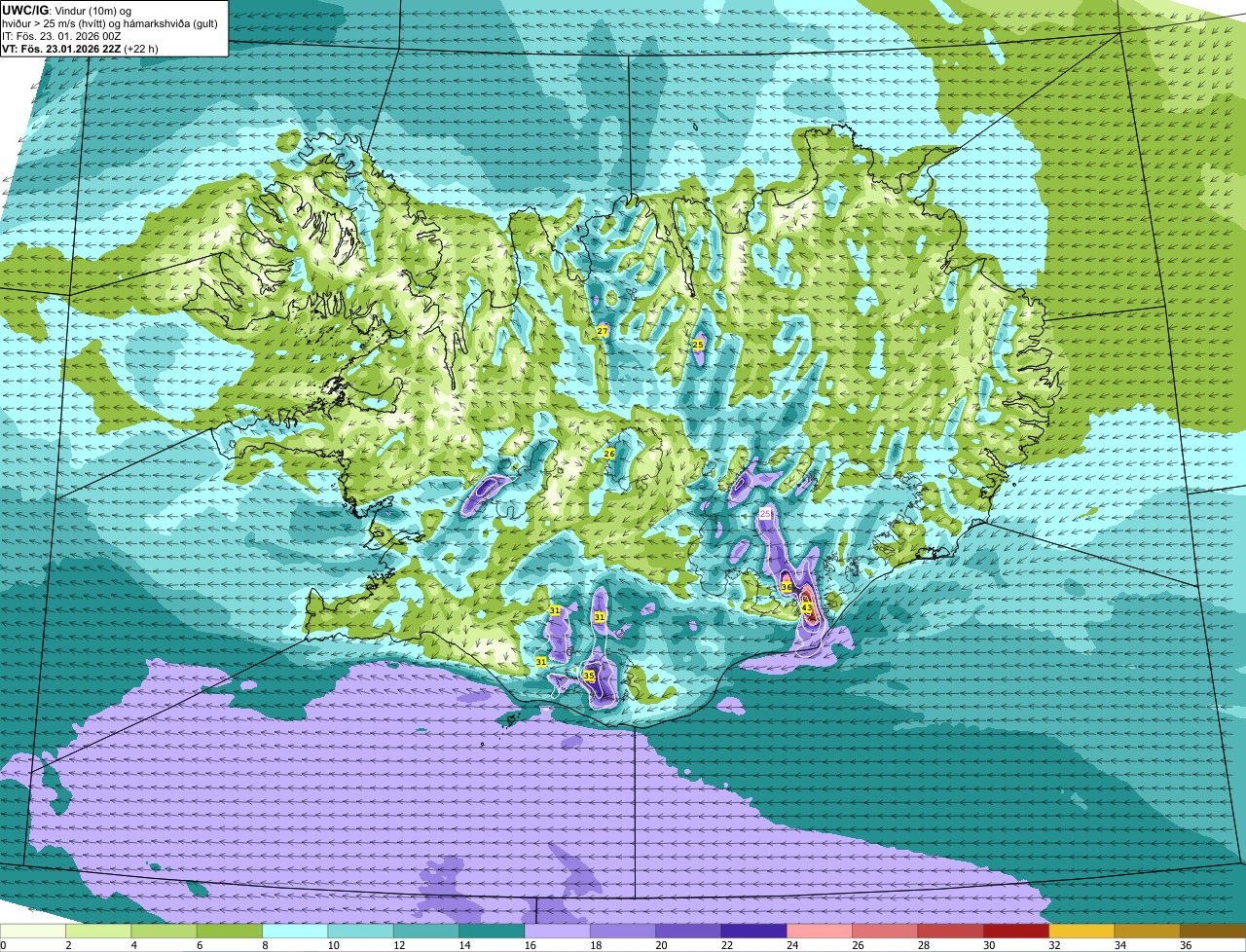
Task: Select the olive green 6–8 m/s legend swatch
Action: point(230,931)
